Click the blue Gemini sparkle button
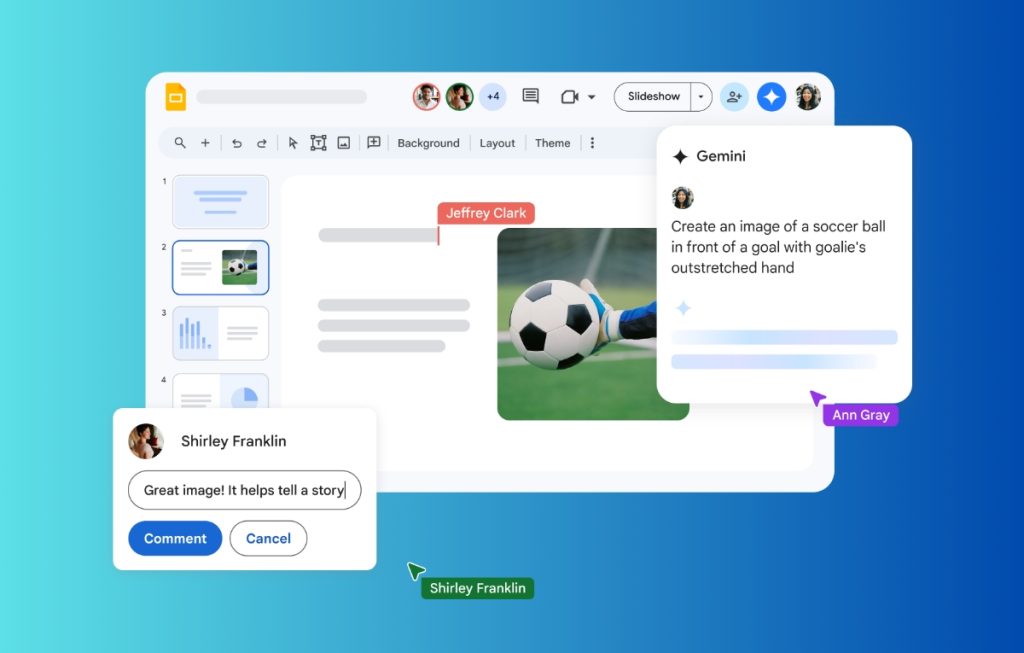The height and width of the screenshot is (653, 1024). tap(771, 97)
